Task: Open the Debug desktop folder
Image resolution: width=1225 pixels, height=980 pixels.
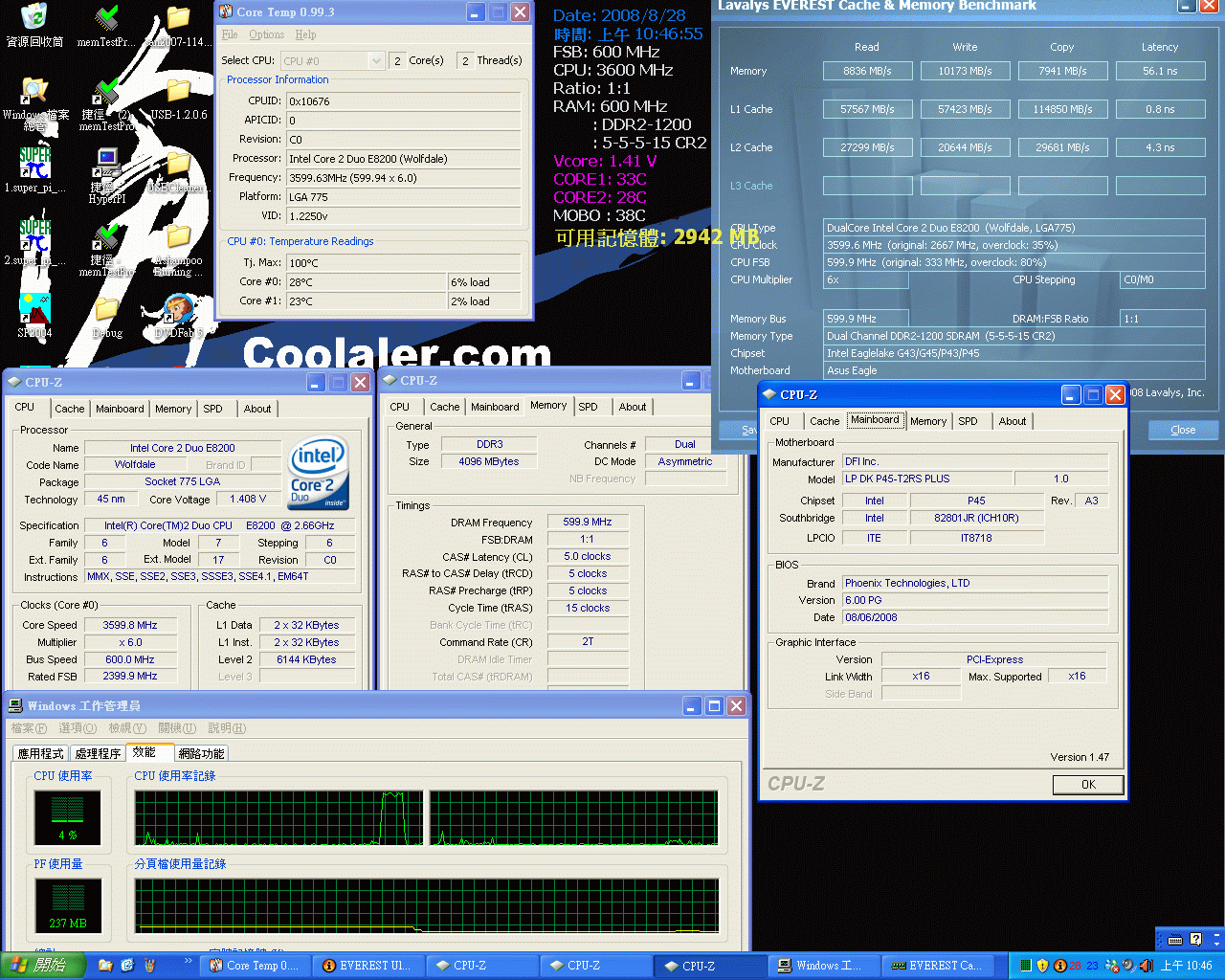Action: click(x=106, y=318)
